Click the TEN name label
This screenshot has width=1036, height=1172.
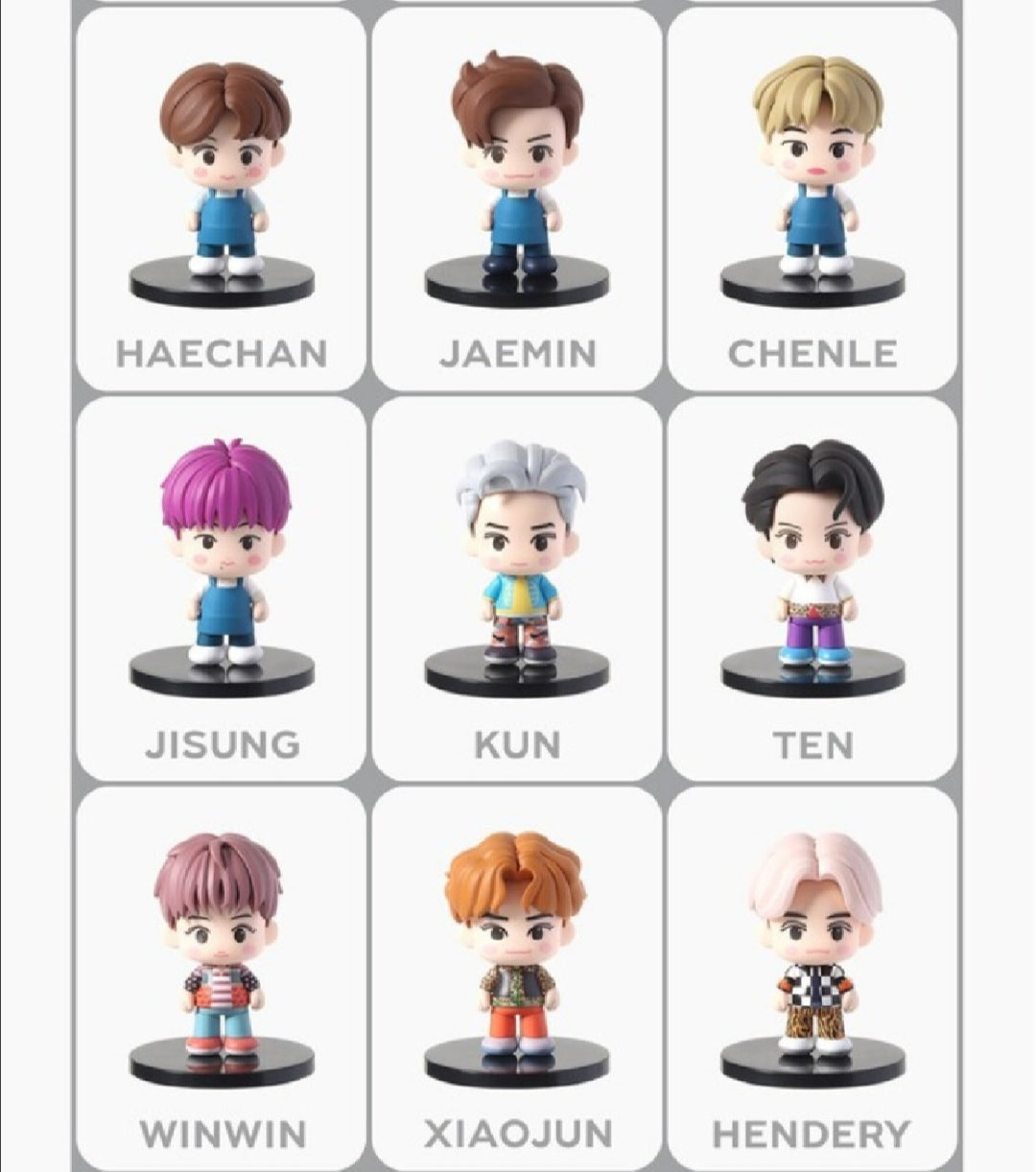point(813,744)
